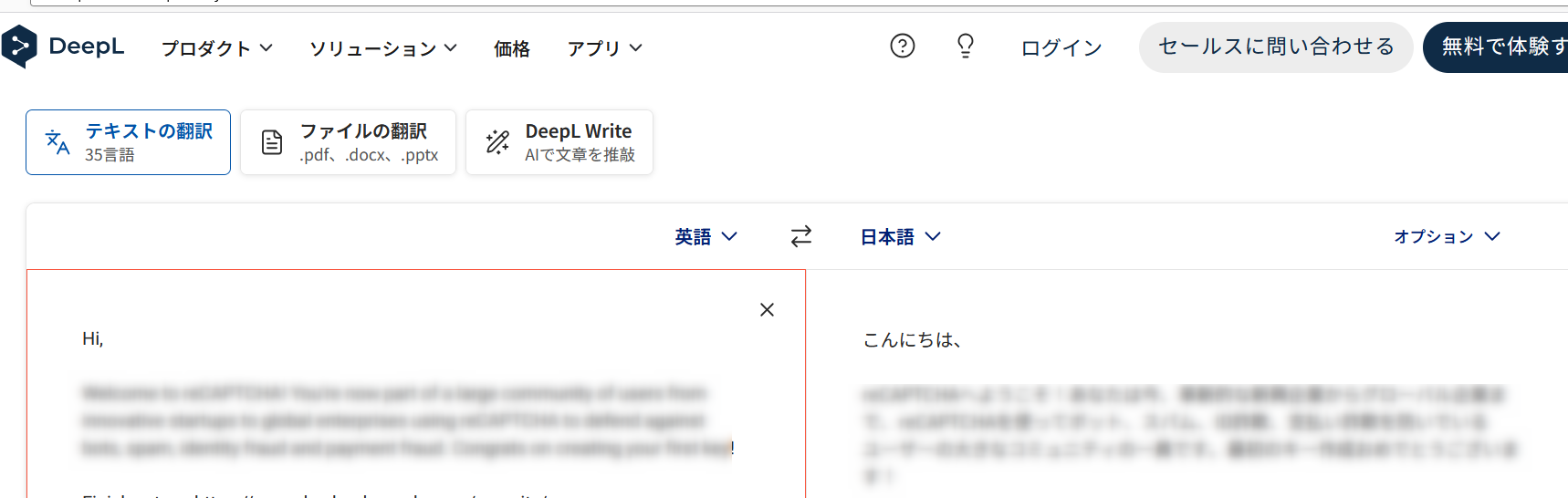The height and width of the screenshot is (498, 1568).
Task: Click the lightbulb tips icon
Action: (965, 46)
